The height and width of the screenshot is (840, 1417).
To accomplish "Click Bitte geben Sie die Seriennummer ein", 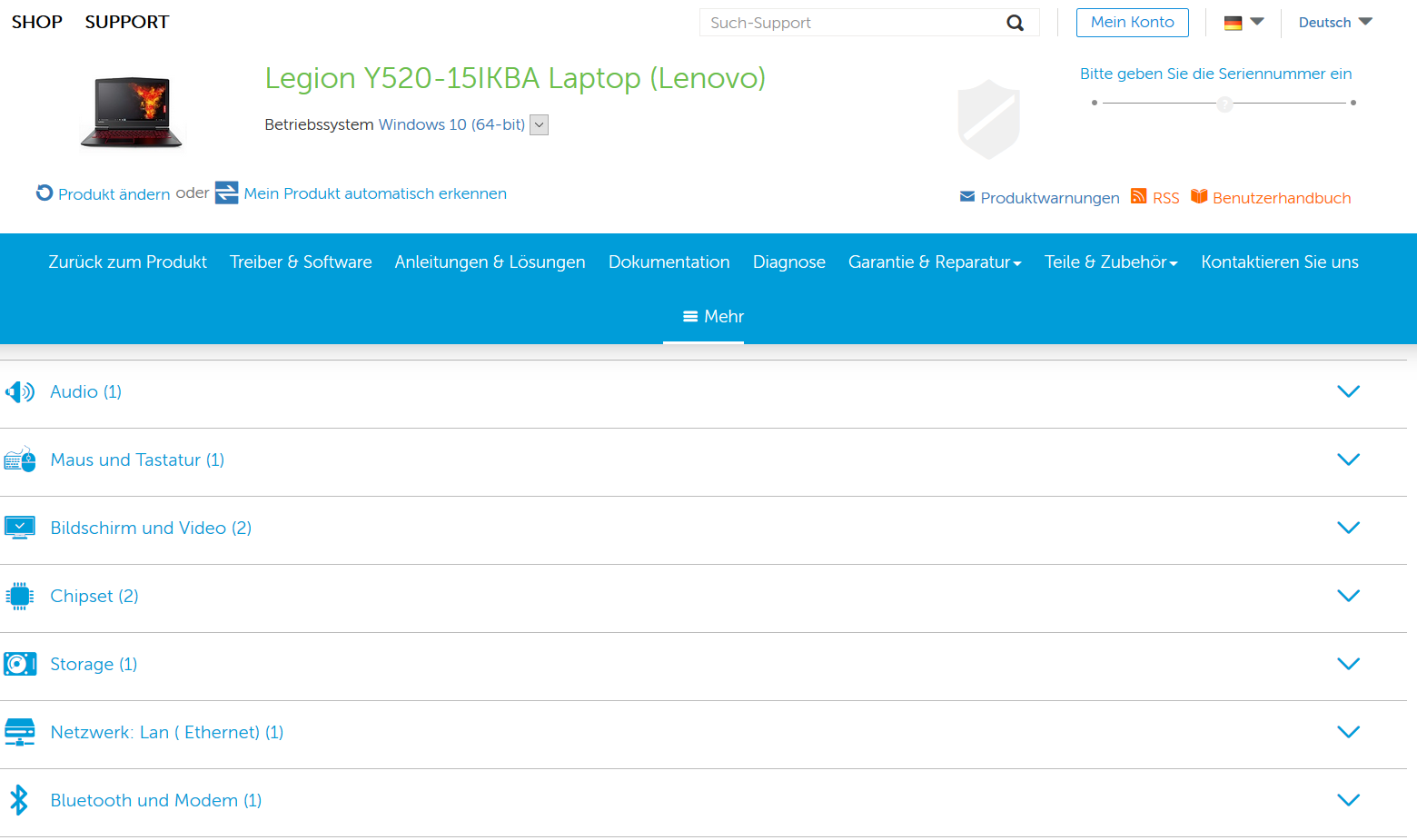I will [1215, 74].
